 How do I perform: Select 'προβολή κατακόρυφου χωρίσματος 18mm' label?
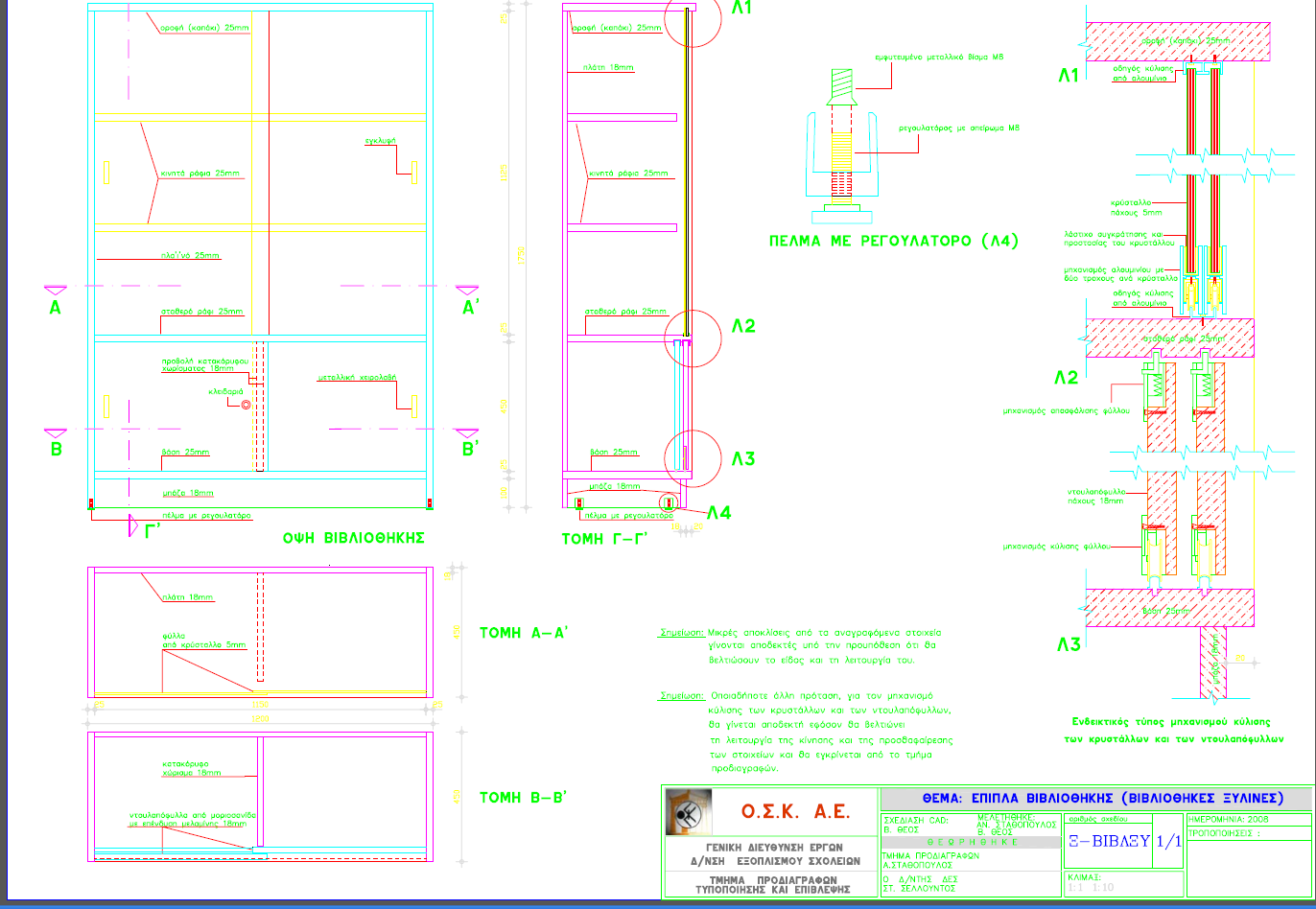point(204,363)
